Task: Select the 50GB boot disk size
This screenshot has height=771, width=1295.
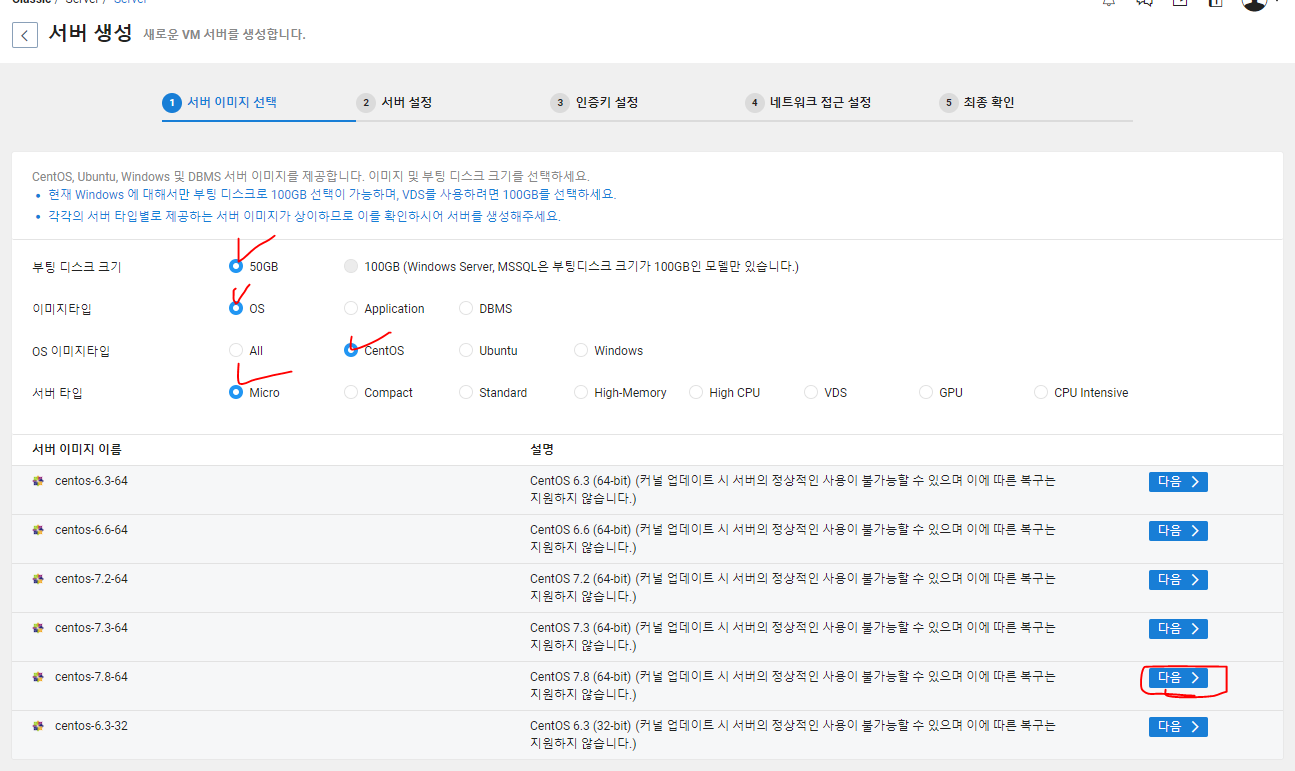Action: click(236, 266)
